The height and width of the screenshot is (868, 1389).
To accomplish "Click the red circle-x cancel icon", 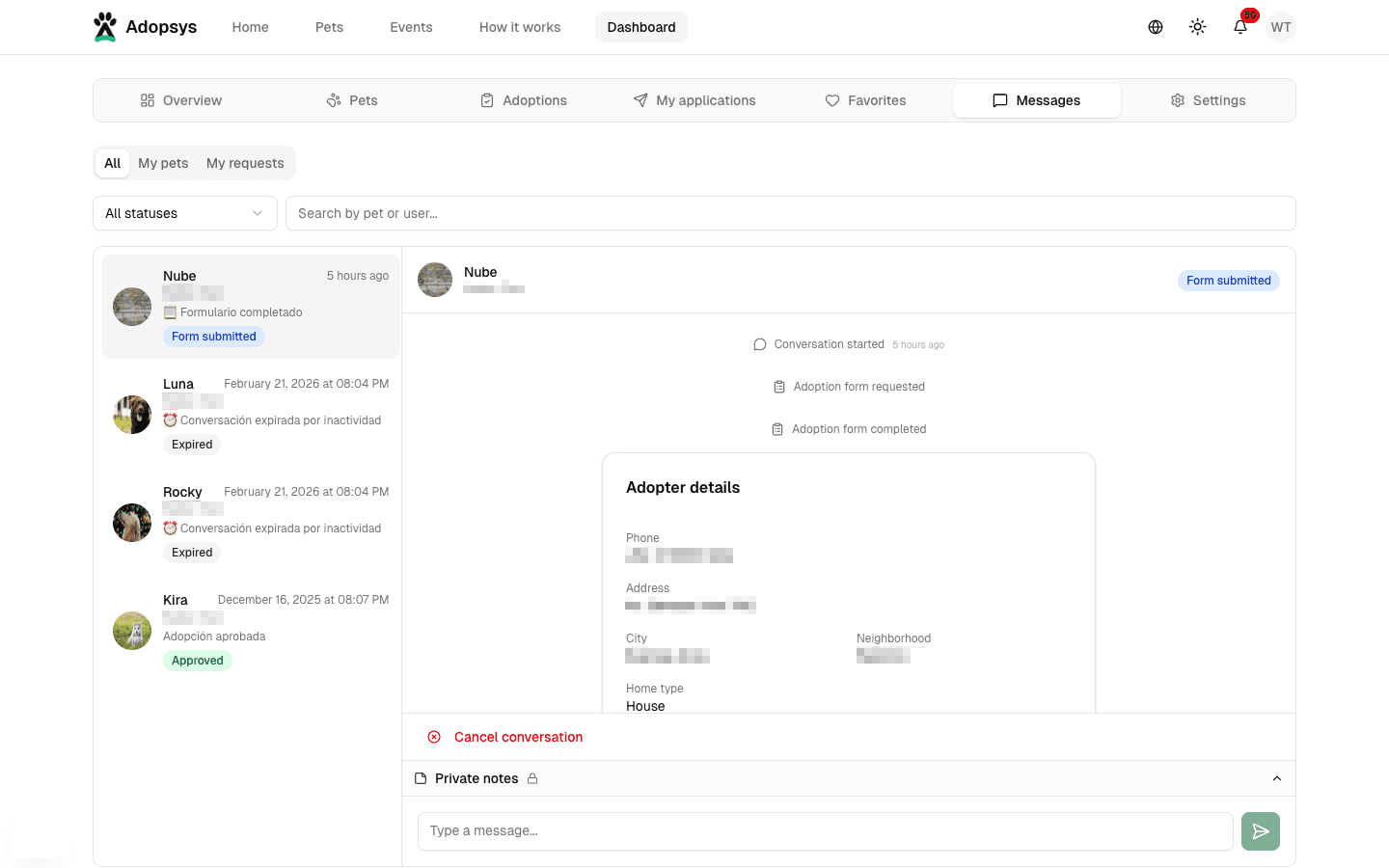I will click(x=434, y=736).
